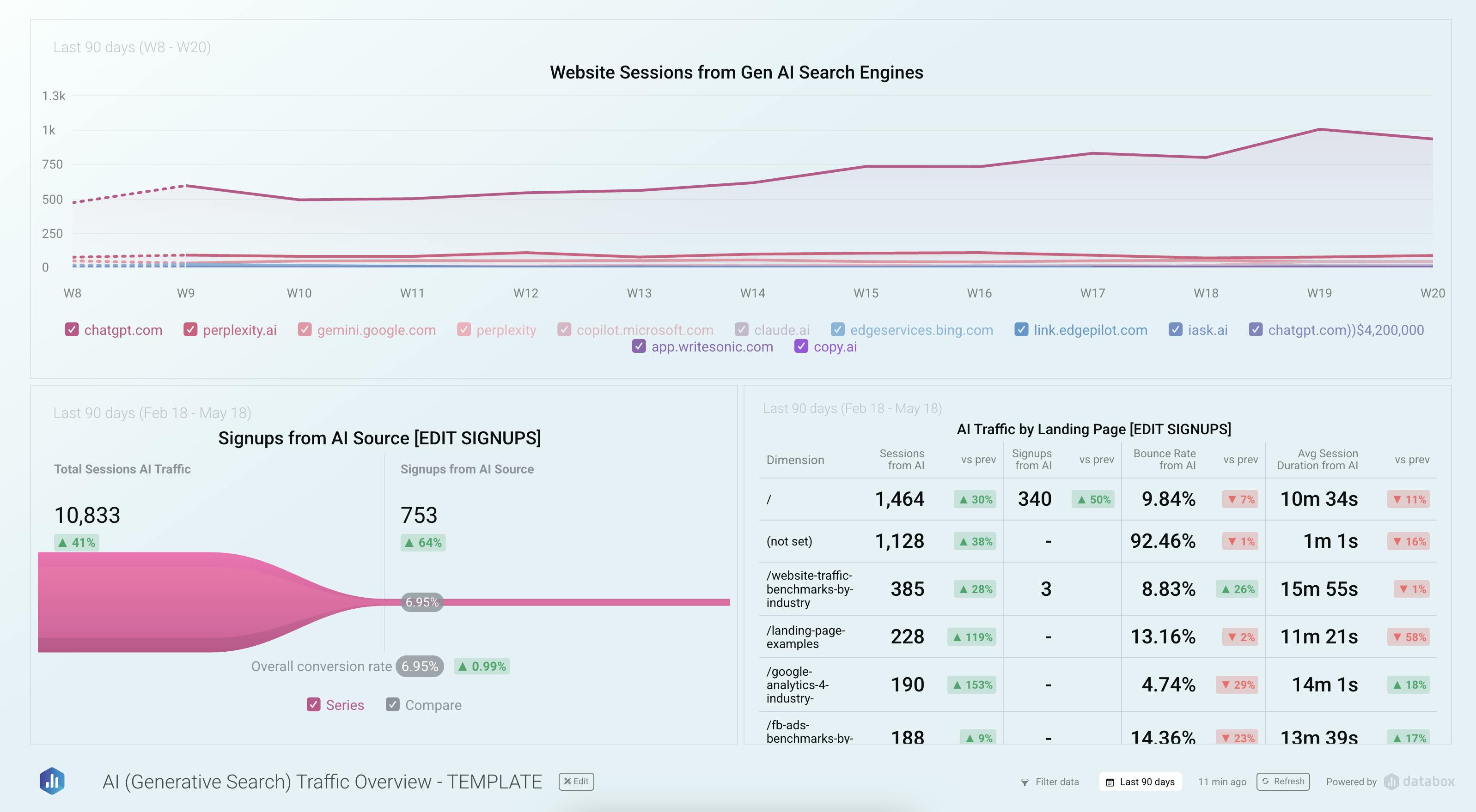Toggle the Compare funnel checkbox
This screenshot has width=1476, height=812.
tap(392, 705)
